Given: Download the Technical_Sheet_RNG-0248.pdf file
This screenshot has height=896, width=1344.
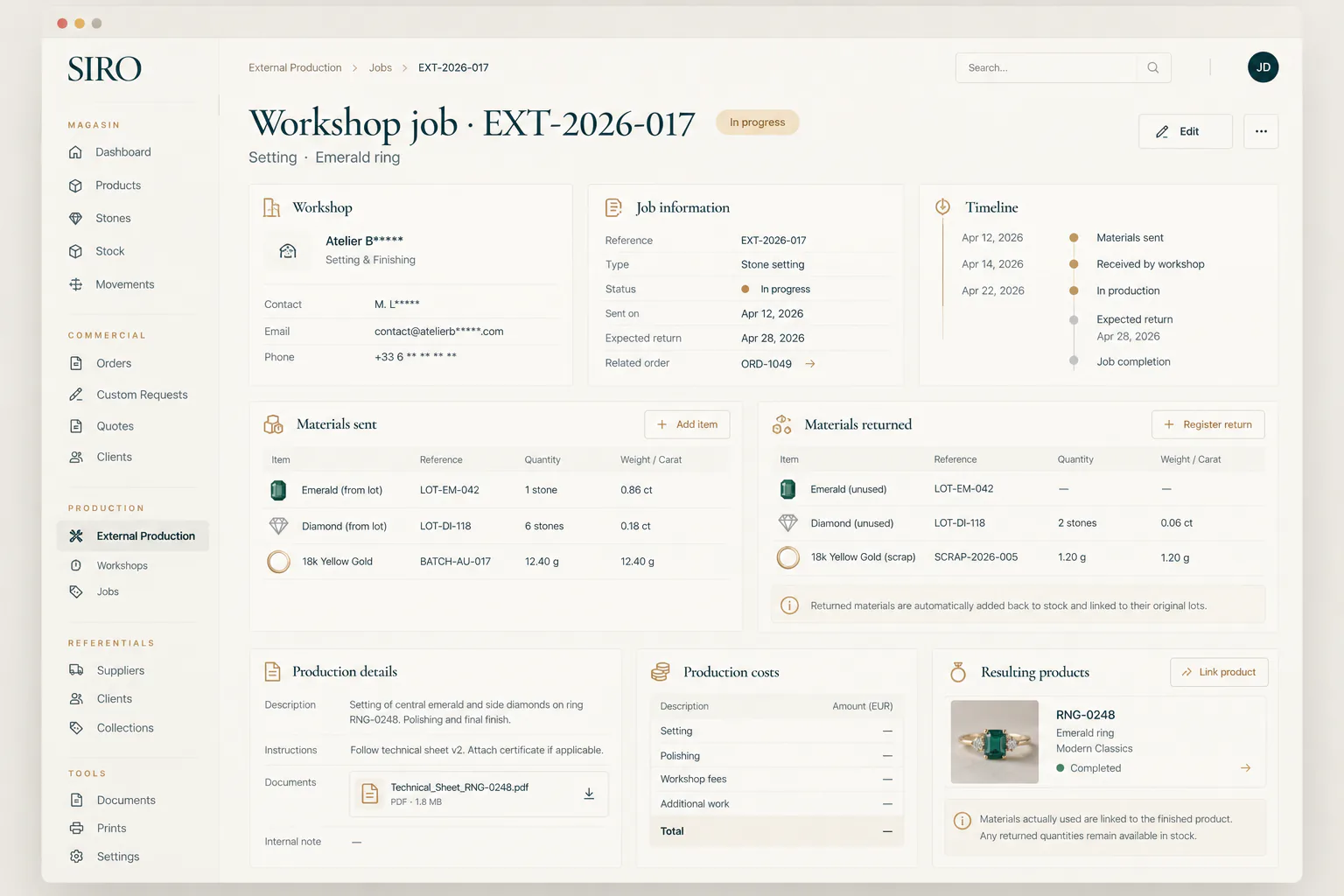Looking at the screenshot, I should click(x=589, y=794).
